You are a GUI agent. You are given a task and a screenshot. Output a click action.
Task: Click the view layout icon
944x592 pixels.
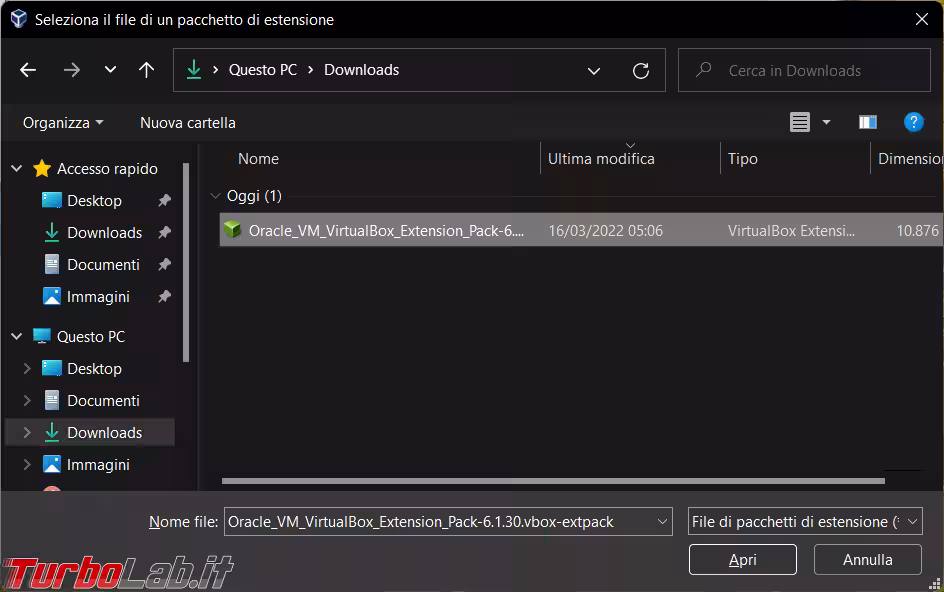pyautogui.click(x=800, y=122)
